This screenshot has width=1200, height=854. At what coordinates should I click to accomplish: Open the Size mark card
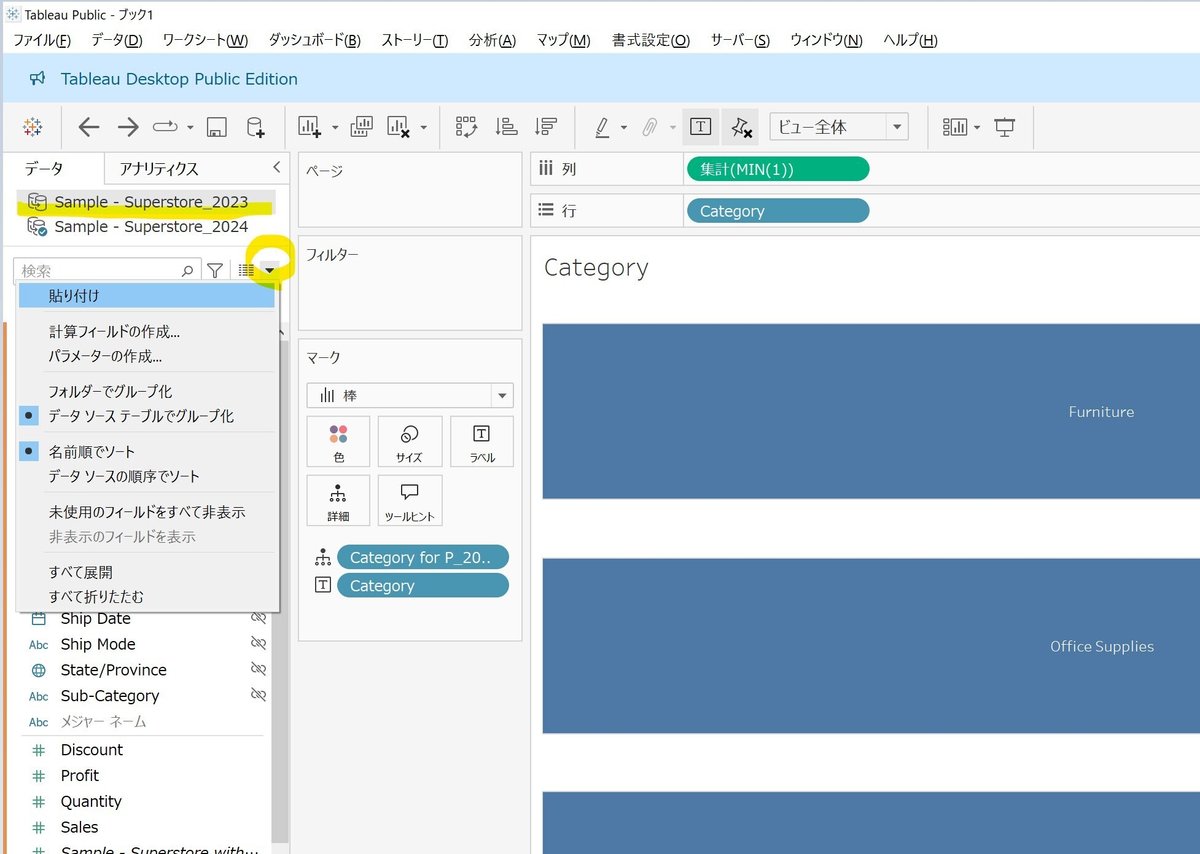409,442
